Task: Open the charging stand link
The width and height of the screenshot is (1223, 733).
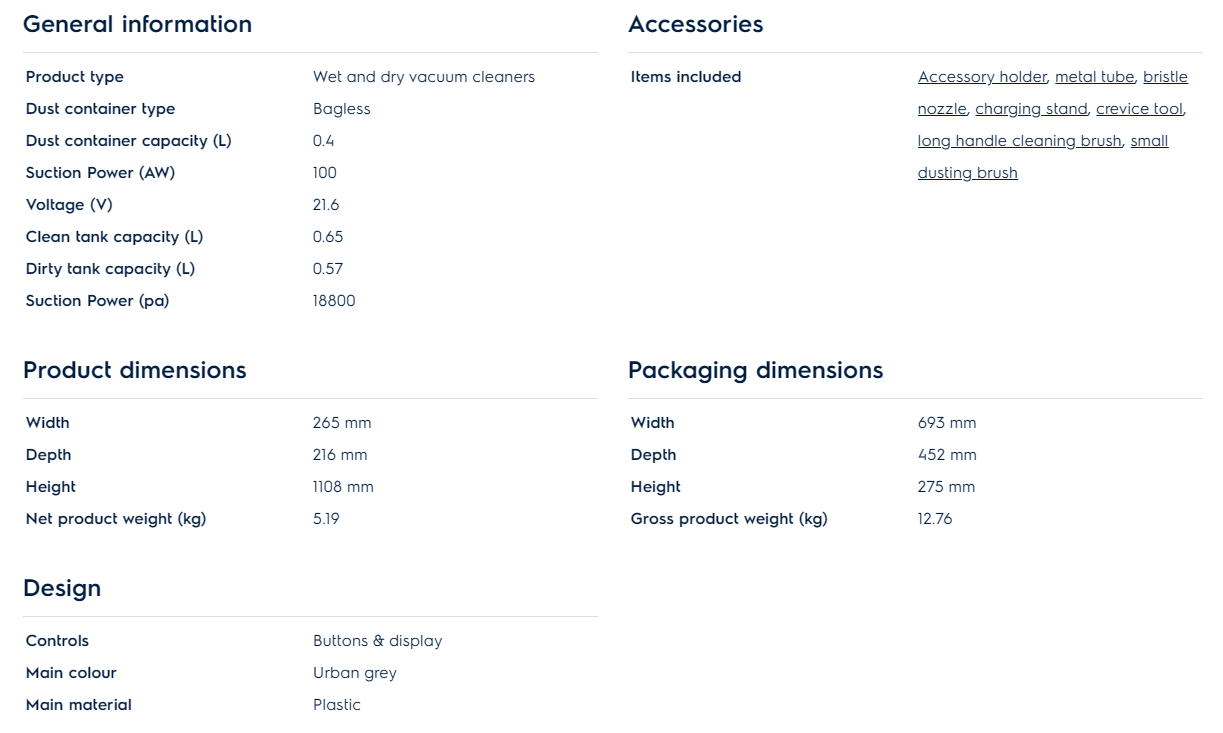Action: point(1030,109)
